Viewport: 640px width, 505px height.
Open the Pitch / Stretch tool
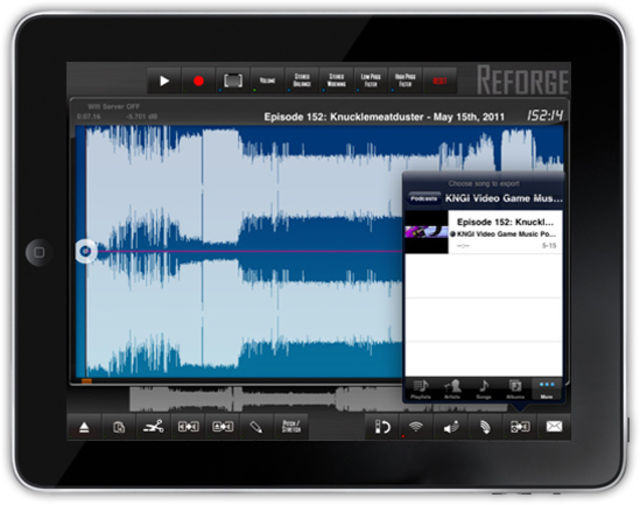(x=291, y=427)
